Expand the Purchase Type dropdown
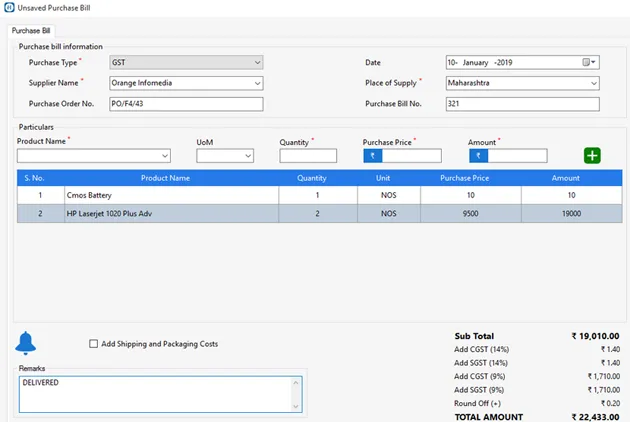This screenshot has width=630, height=422. tap(256, 62)
